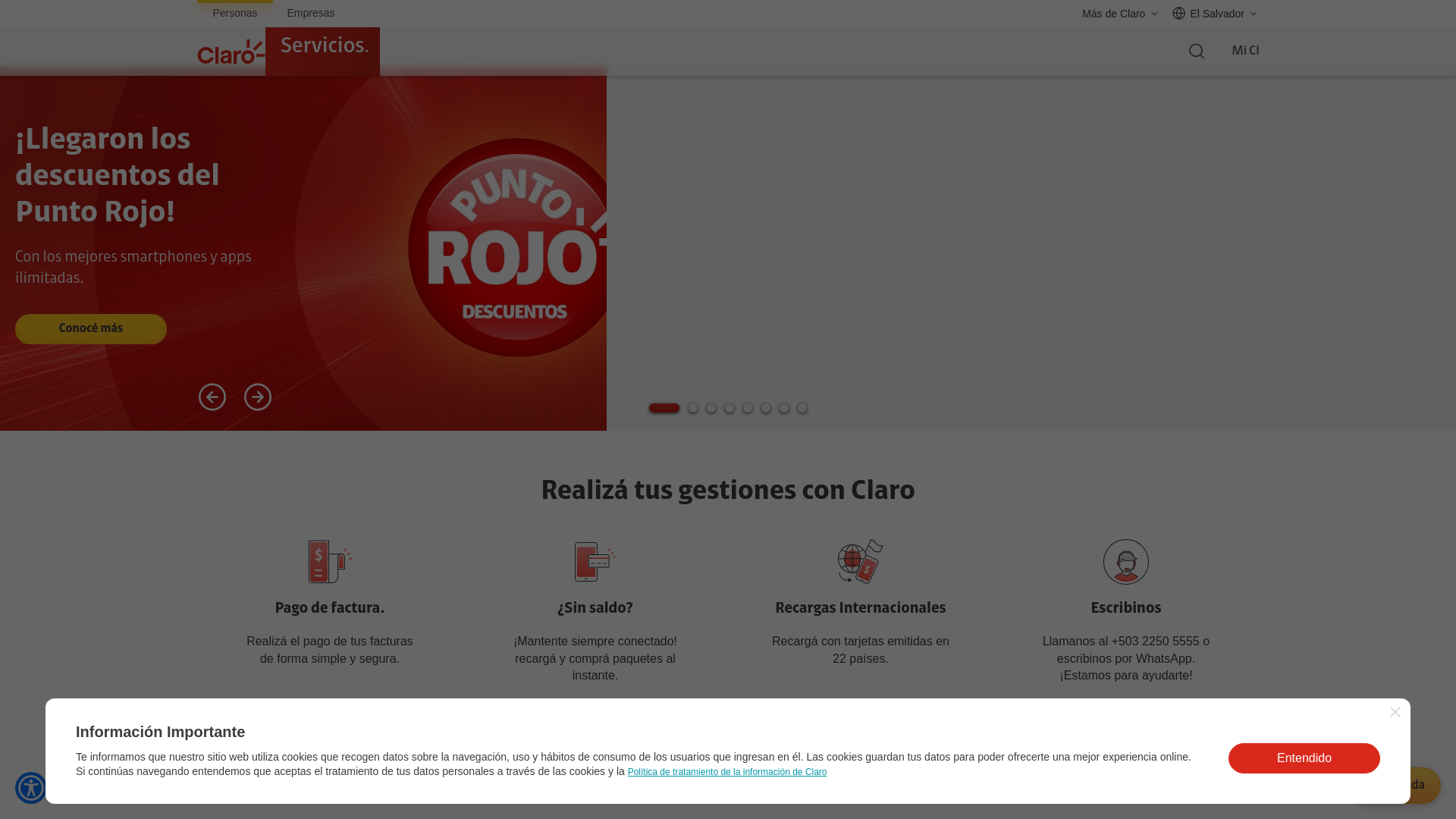Switch to the Empresas tab
The image size is (1456, 819).
(311, 13)
